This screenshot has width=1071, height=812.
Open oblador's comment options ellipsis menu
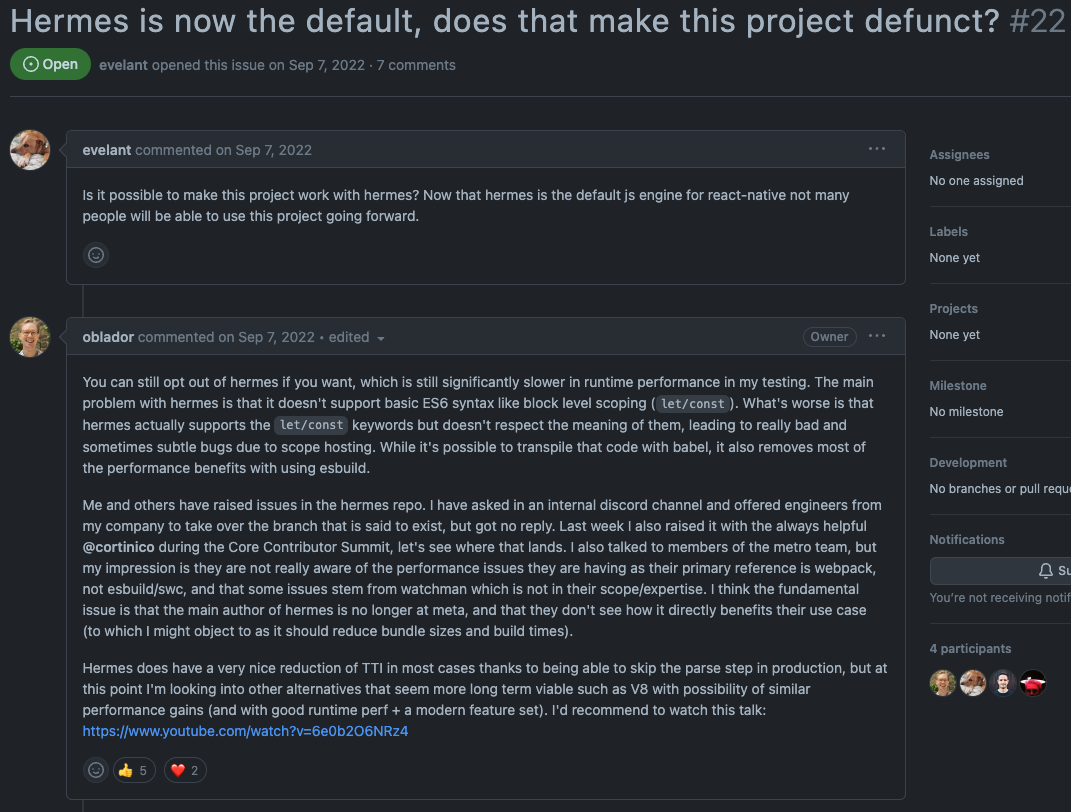(x=876, y=336)
